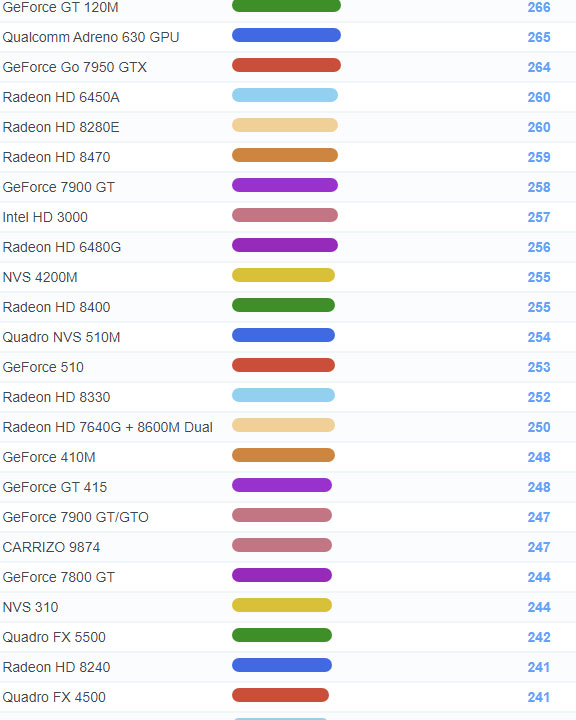Screen dimensions: 576x720
Task: Click score 250 for Radeon HD 7640G Dual
Action: pos(539,427)
